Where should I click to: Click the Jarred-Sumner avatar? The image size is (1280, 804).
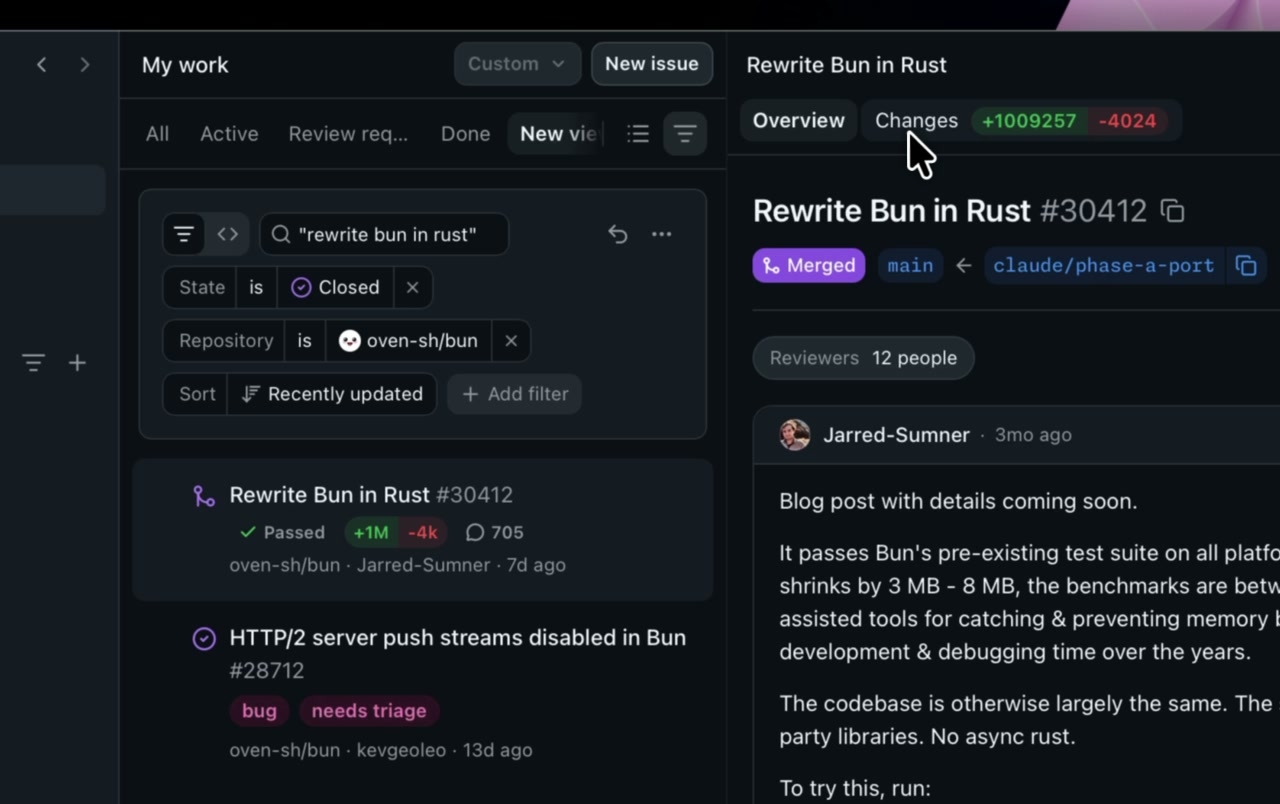tap(795, 435)
